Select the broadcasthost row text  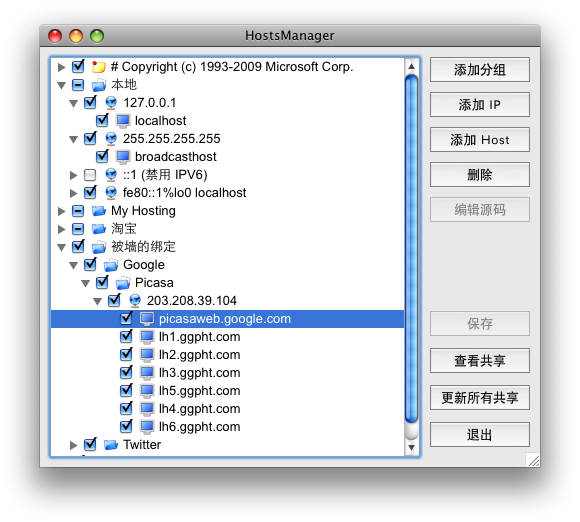tap(176, 157)
